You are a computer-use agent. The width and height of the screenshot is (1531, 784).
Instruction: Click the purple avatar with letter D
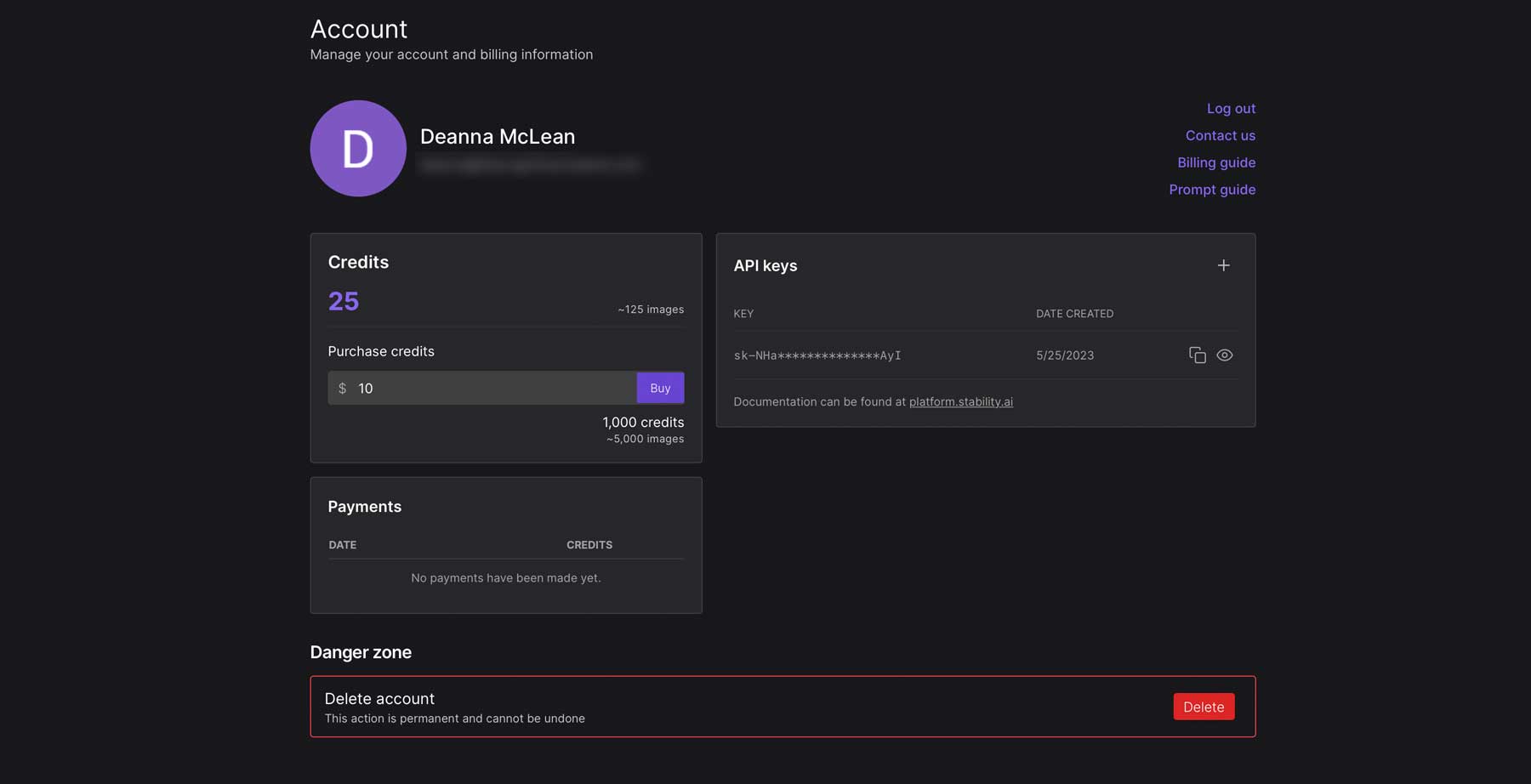[358, 148]
